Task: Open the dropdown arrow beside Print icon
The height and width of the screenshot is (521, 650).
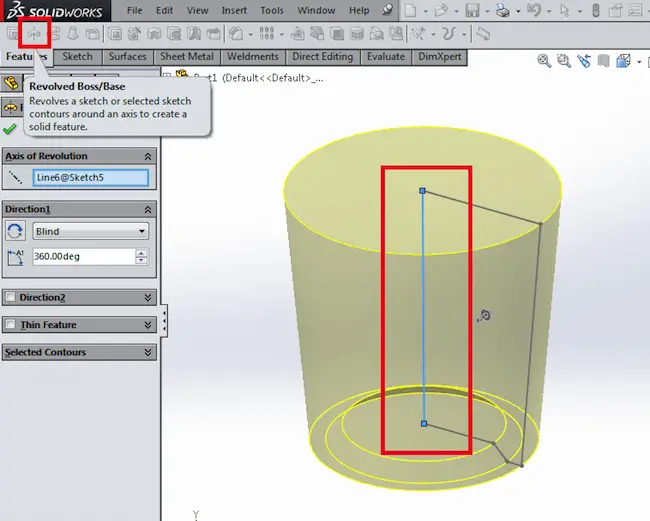Action: 518,11
